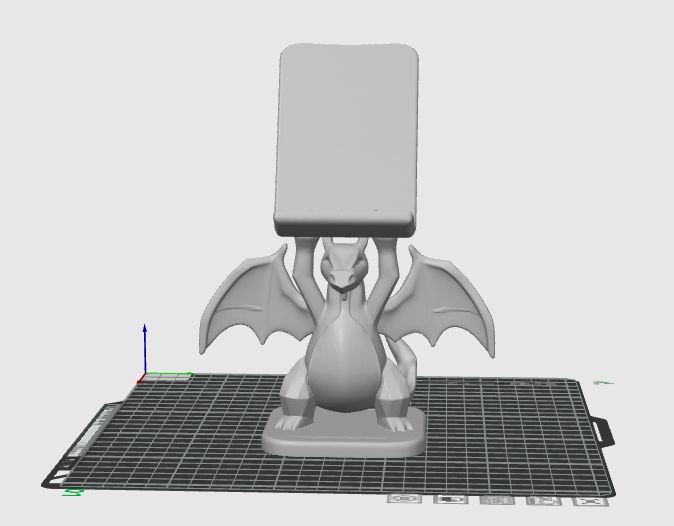Click the remove-plate X icon on plate edge
The height and width of the screenshot is (526, 674).
pyautogui.click(x=591, y=502)
